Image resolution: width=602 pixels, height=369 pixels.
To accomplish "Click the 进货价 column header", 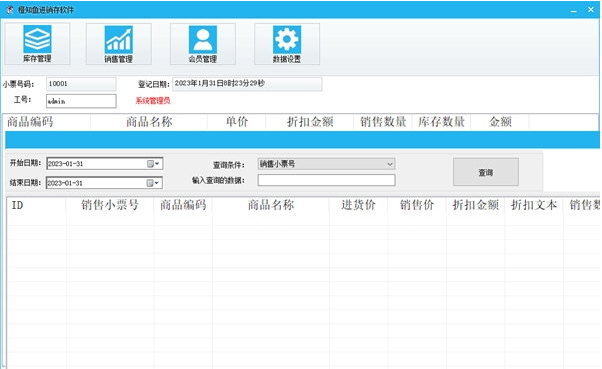I will (x=358, y=205).
